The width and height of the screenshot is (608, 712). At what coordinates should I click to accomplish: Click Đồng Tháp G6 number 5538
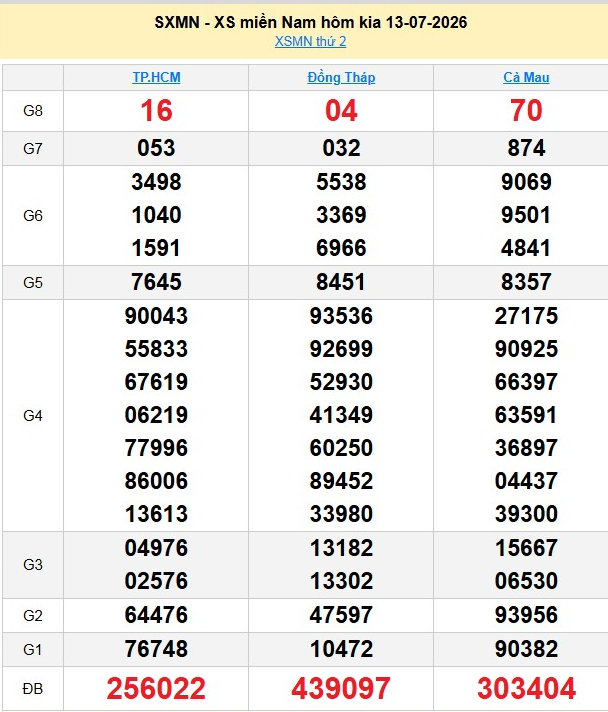click(x=341, y=182)
